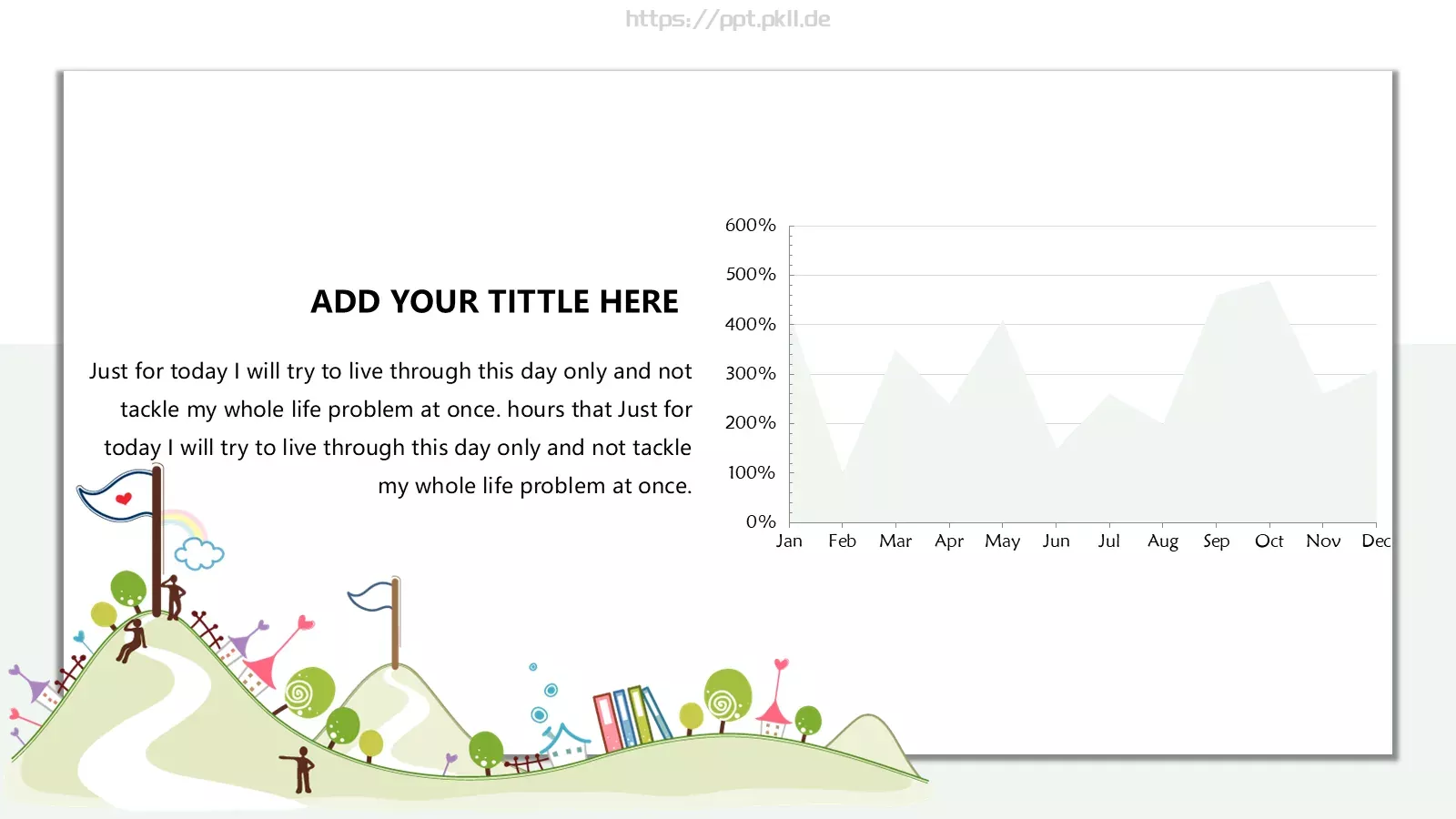Viewport: 1456px width, 819px height.
Task: Select the colorful binders on the hill
Action: point(632,717)
